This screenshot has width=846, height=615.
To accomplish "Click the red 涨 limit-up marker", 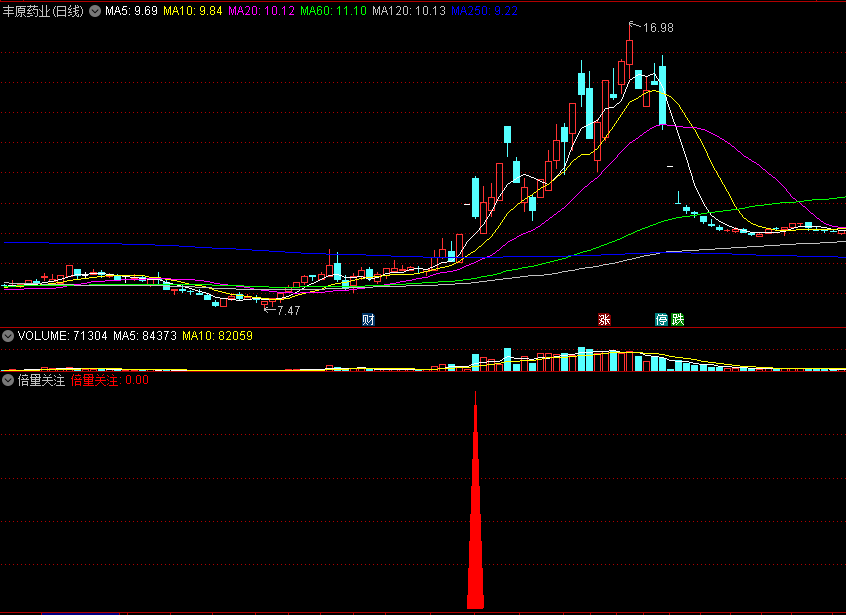I will coord(604,319).
